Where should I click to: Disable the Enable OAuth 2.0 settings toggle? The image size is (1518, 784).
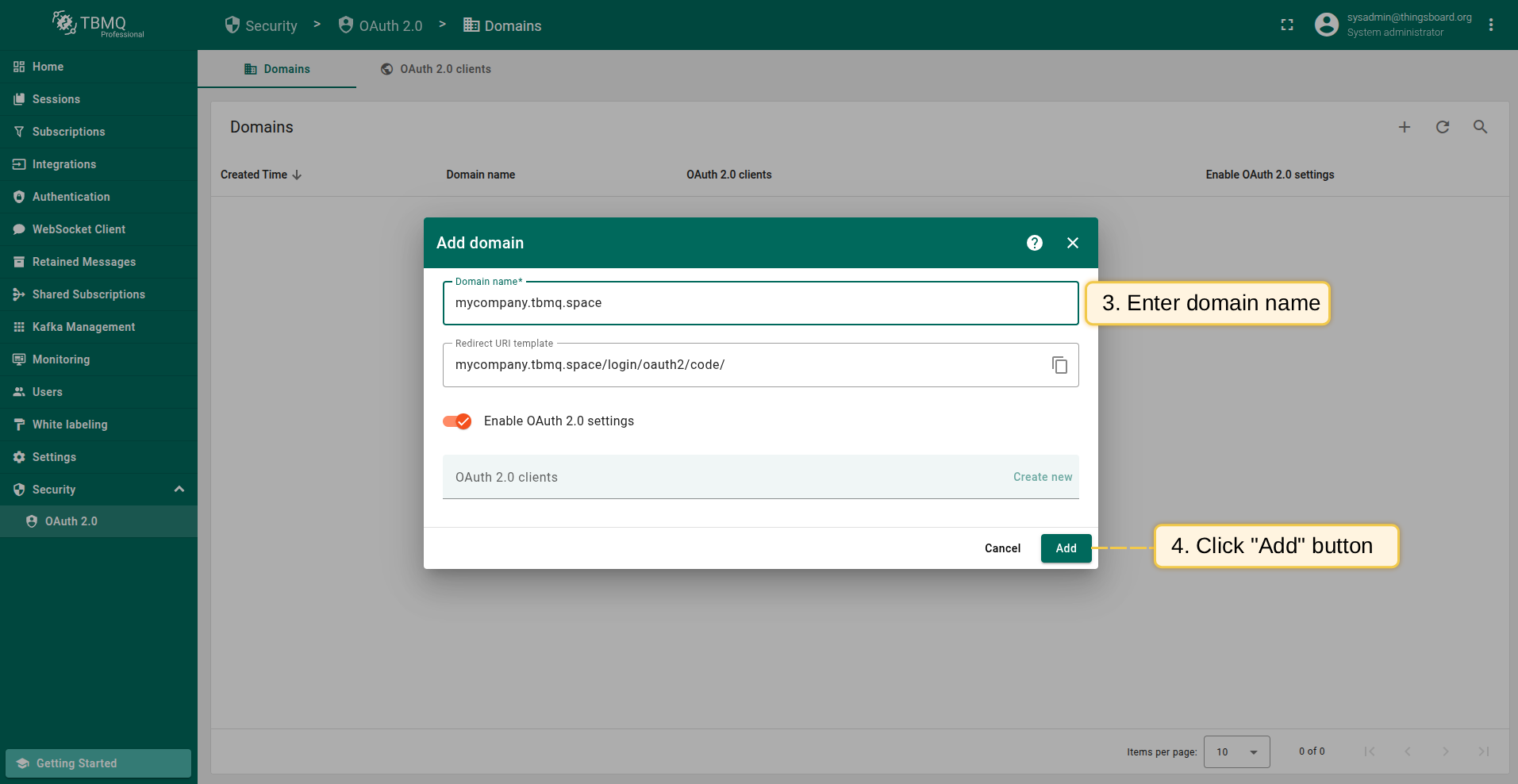[457, 421]
